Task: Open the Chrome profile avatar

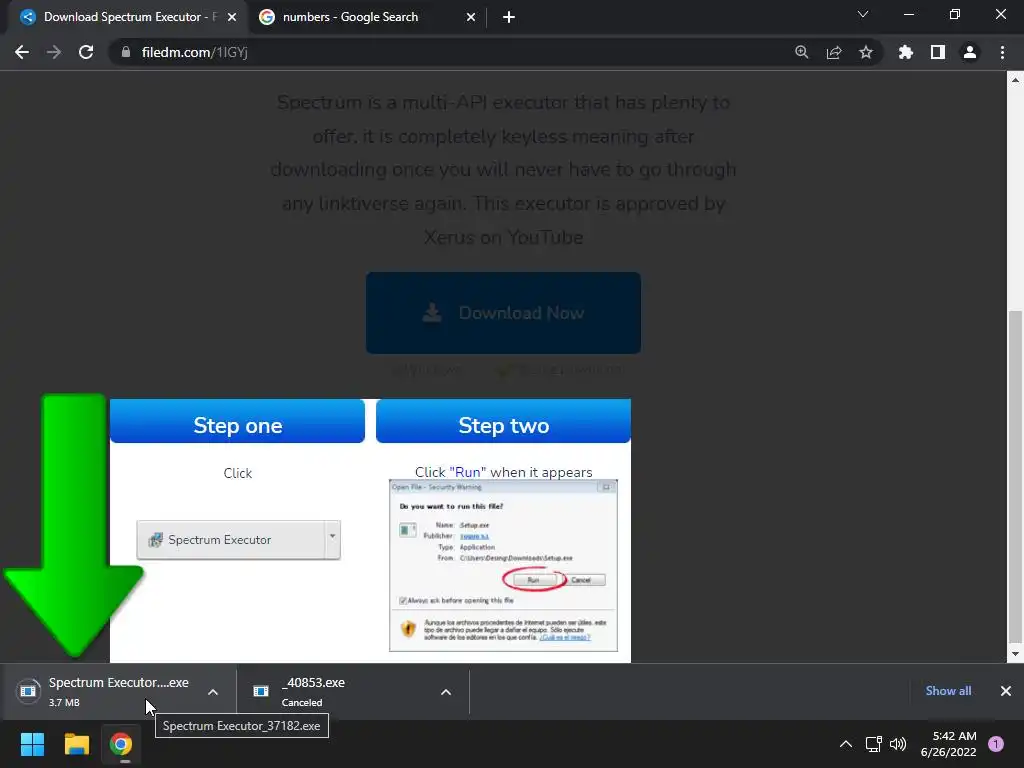Action: click(x=970, y=52)
